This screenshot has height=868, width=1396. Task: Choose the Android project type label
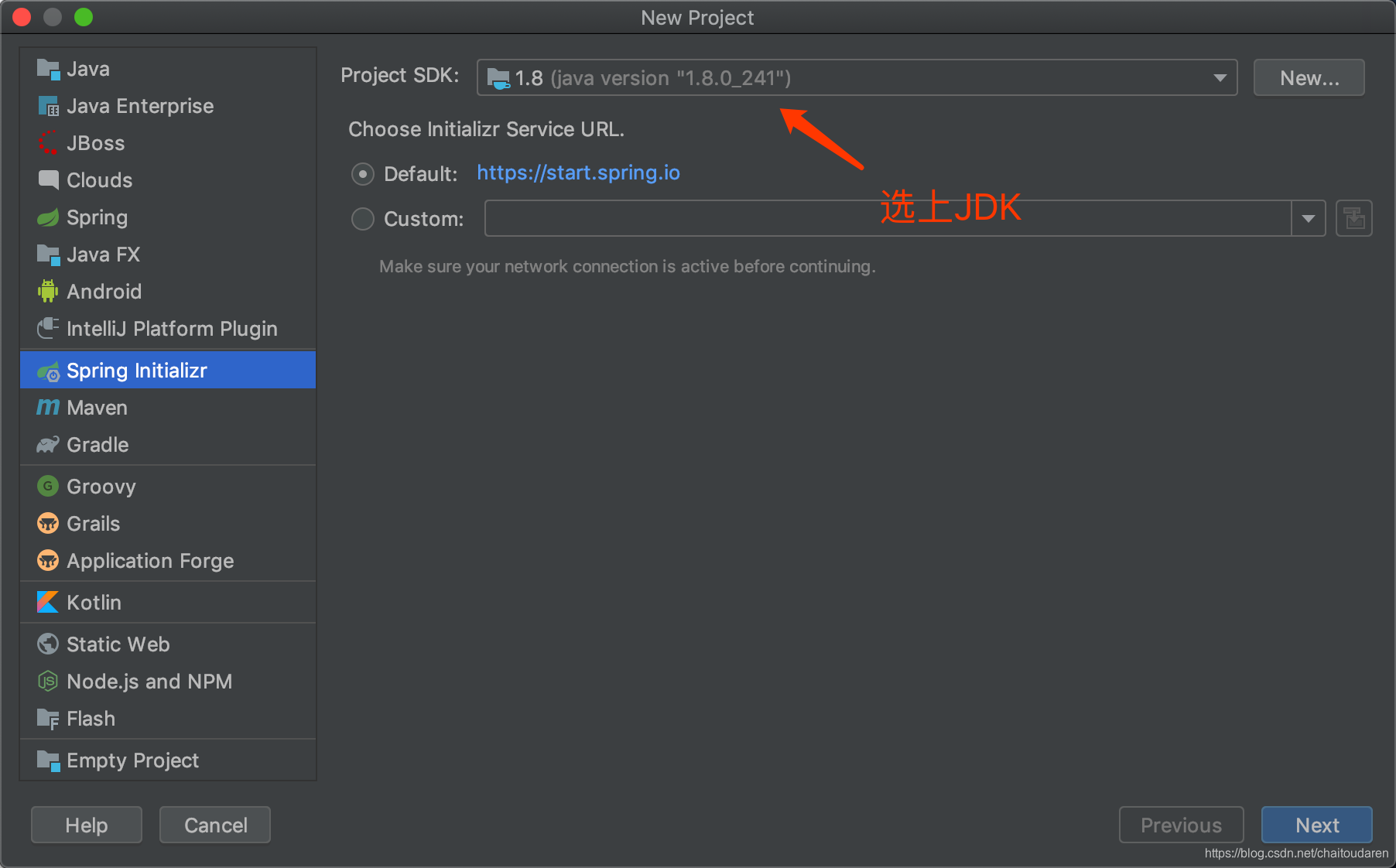(x=104, y=292)
